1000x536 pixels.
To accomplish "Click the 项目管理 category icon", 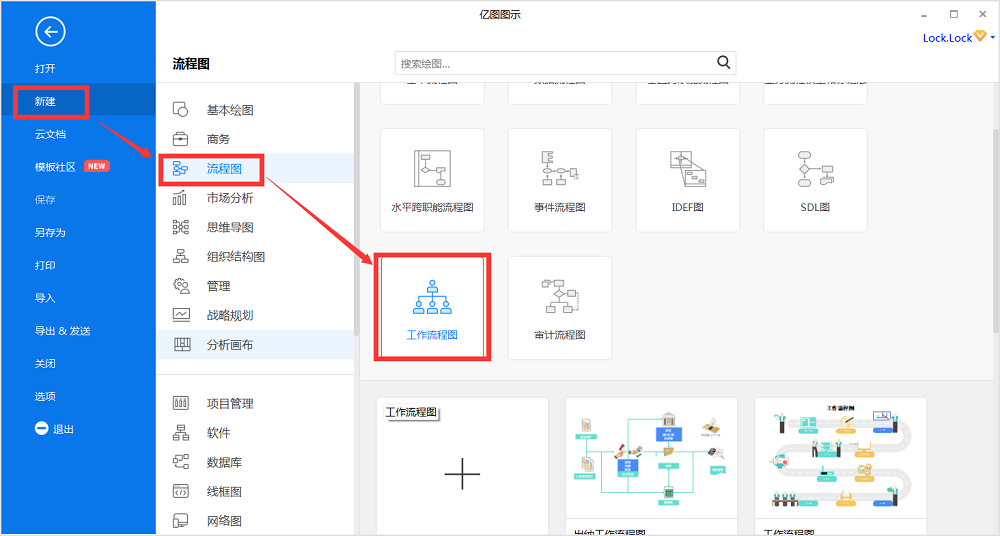I will click(x=180, y=403).
